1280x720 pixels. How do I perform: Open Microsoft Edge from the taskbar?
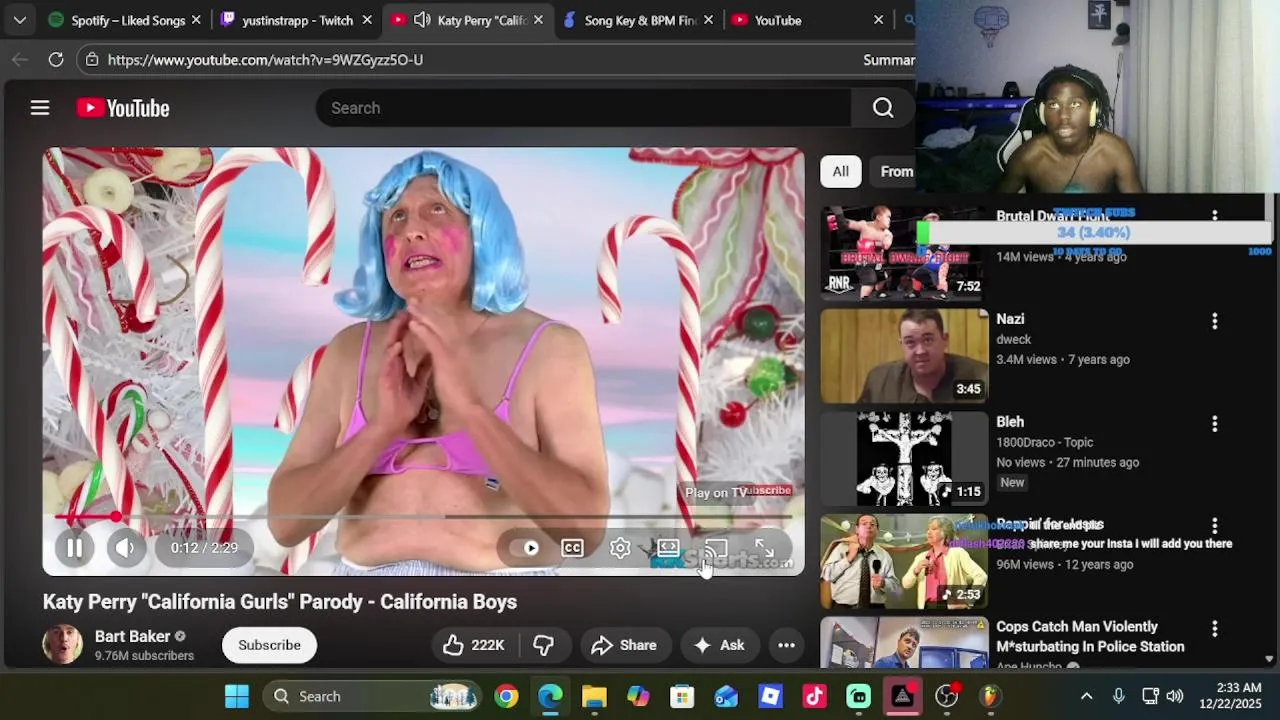(x=551, y=696)
